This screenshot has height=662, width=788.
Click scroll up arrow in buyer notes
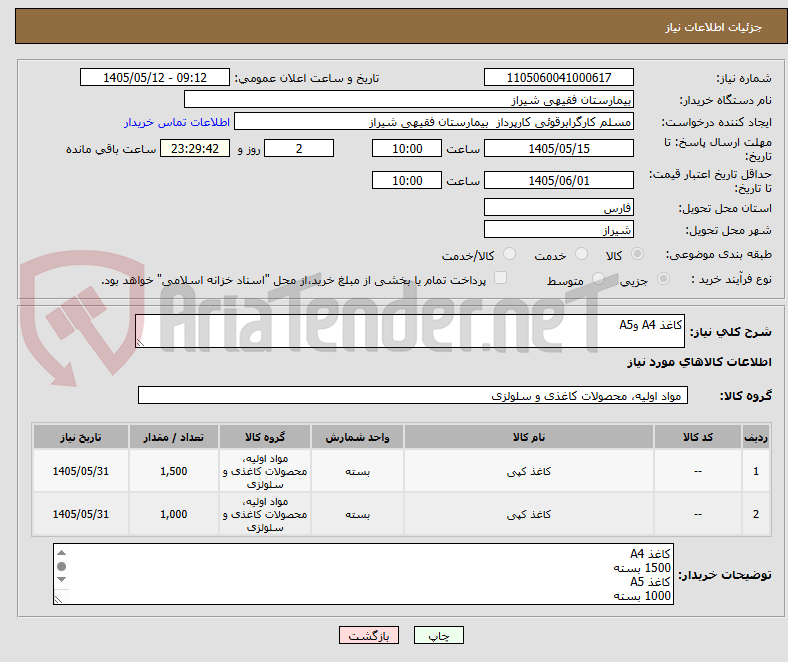(x=61, y=553)
